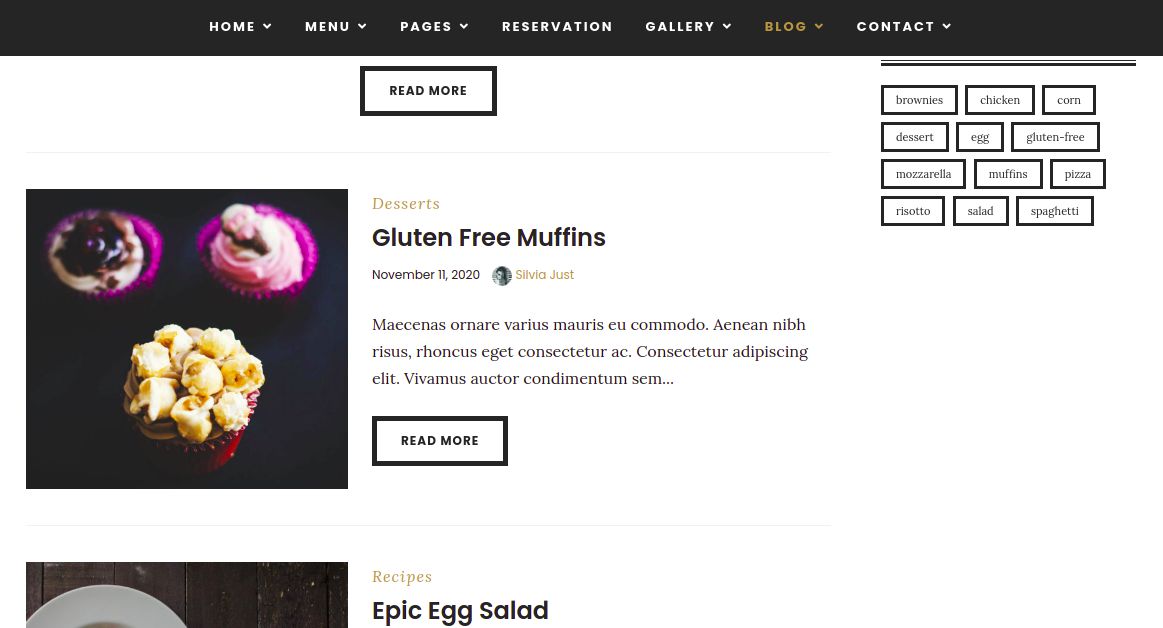Click the spaghetti tag

point(1054,211)
